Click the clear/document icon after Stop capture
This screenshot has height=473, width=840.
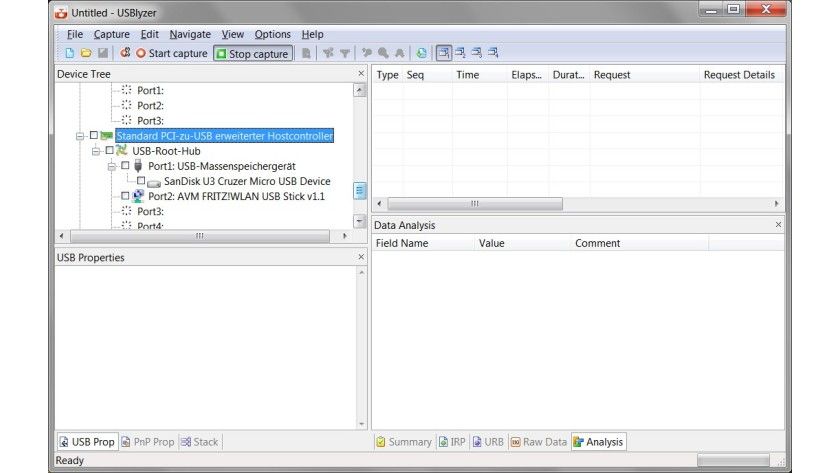tap(306, 53)
